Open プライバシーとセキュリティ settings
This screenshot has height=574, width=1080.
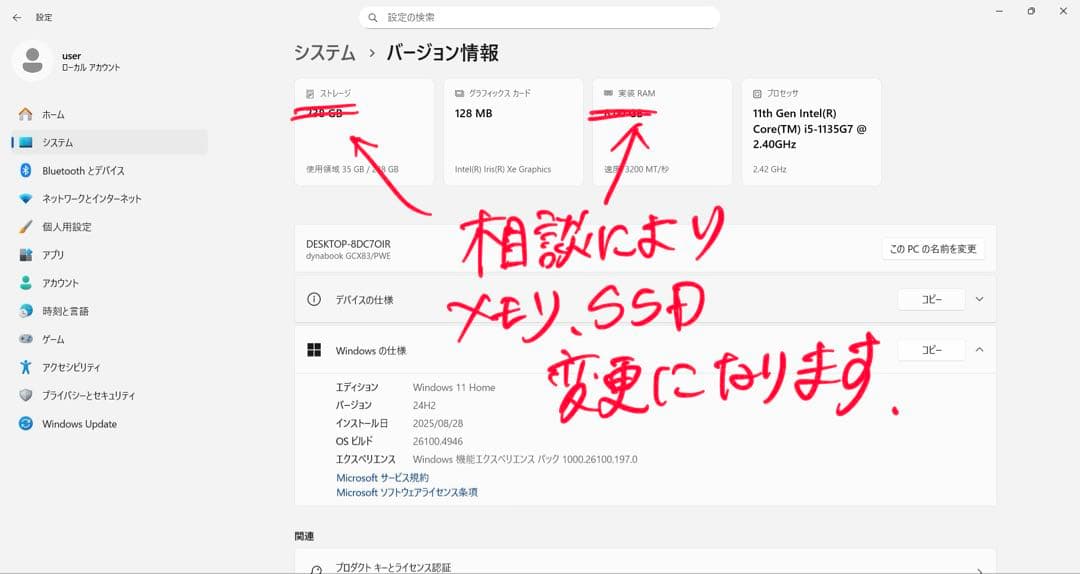[110, 396]
